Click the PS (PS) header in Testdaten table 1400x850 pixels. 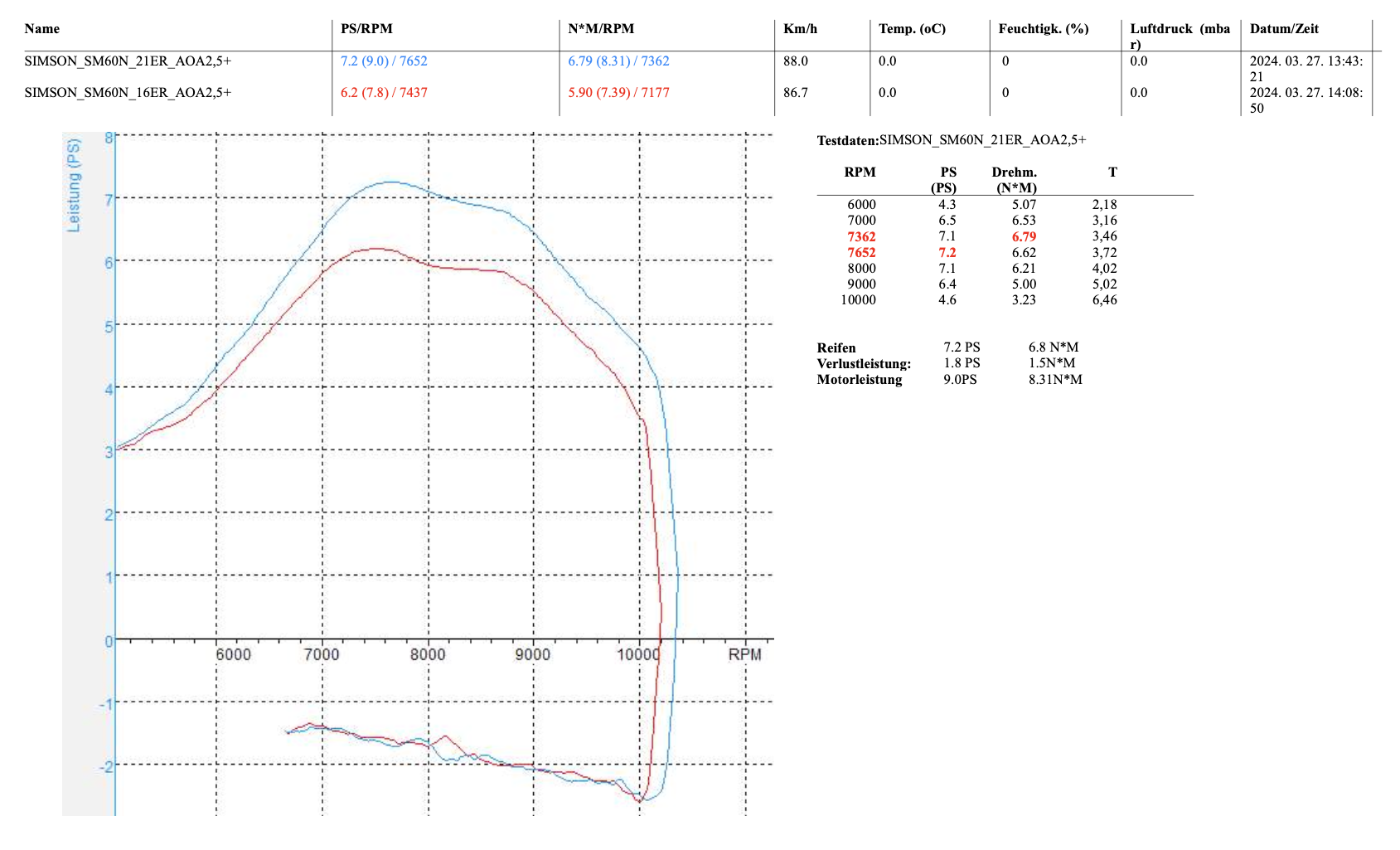pyautogui.click(x=946, y=180)
